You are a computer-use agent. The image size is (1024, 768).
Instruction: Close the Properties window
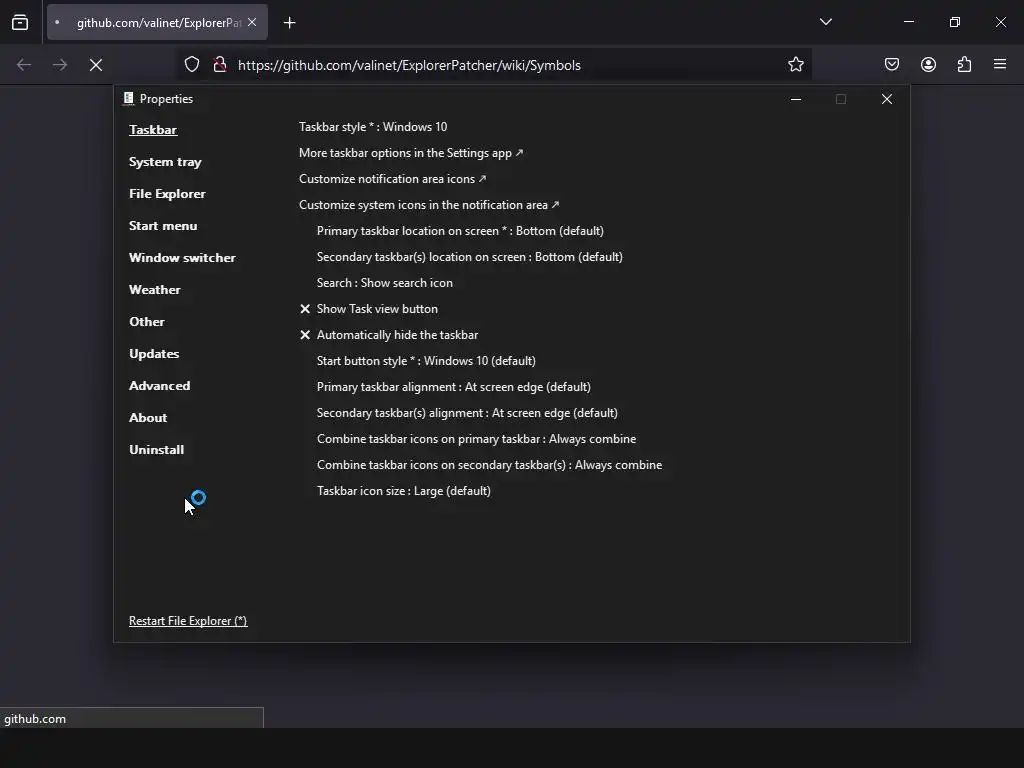point(886,99)
